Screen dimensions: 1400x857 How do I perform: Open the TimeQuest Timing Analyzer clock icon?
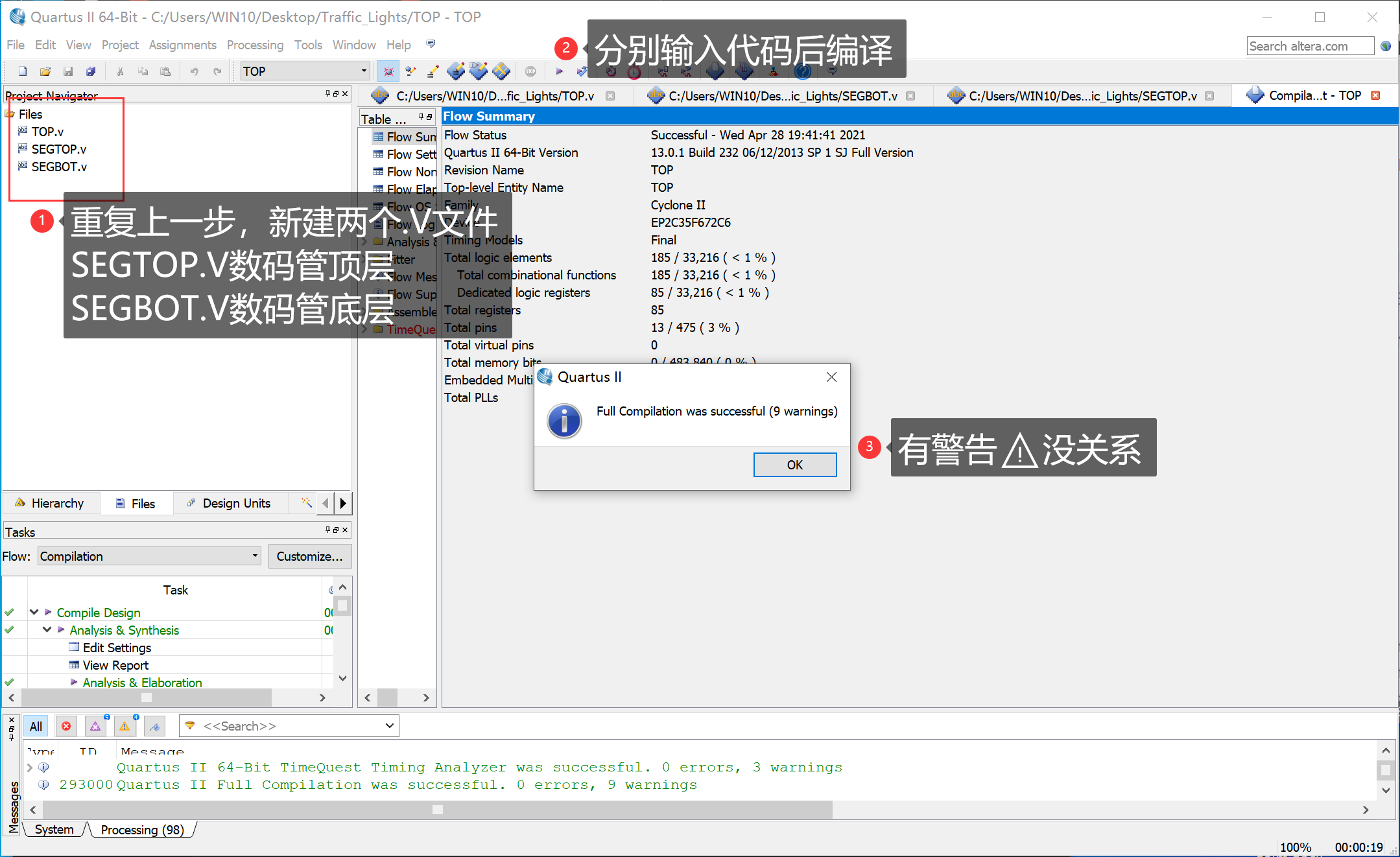634,71
